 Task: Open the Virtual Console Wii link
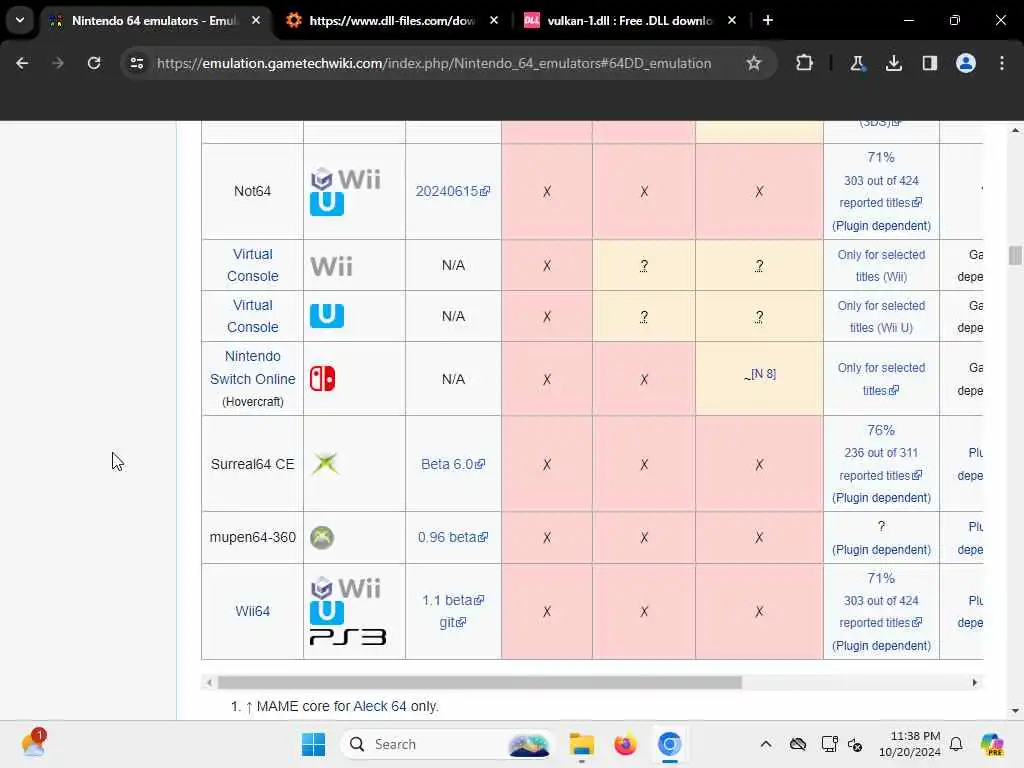253,265
